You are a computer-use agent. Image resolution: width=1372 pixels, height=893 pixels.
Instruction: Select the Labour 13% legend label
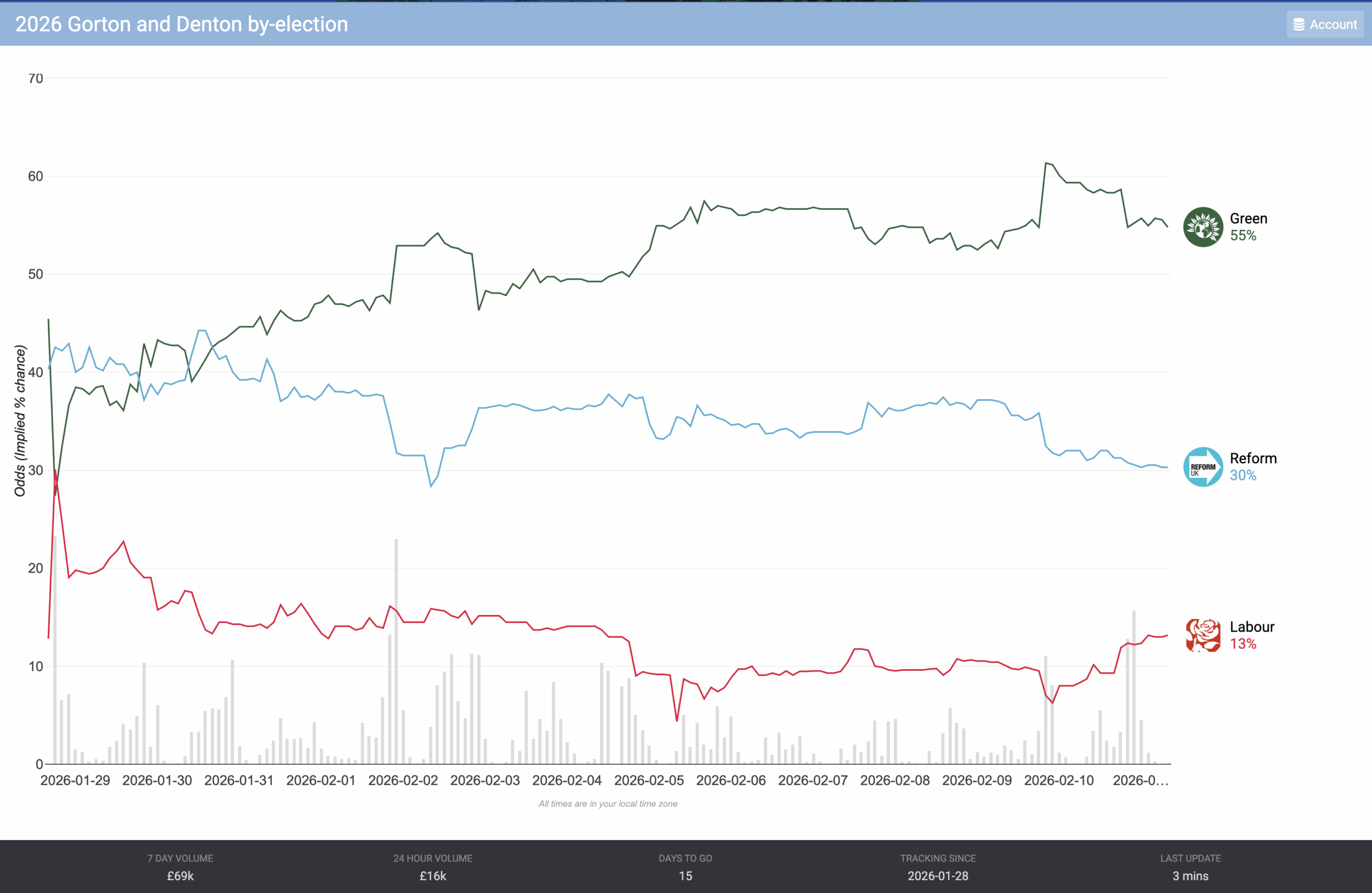(x=1251, y=635)
